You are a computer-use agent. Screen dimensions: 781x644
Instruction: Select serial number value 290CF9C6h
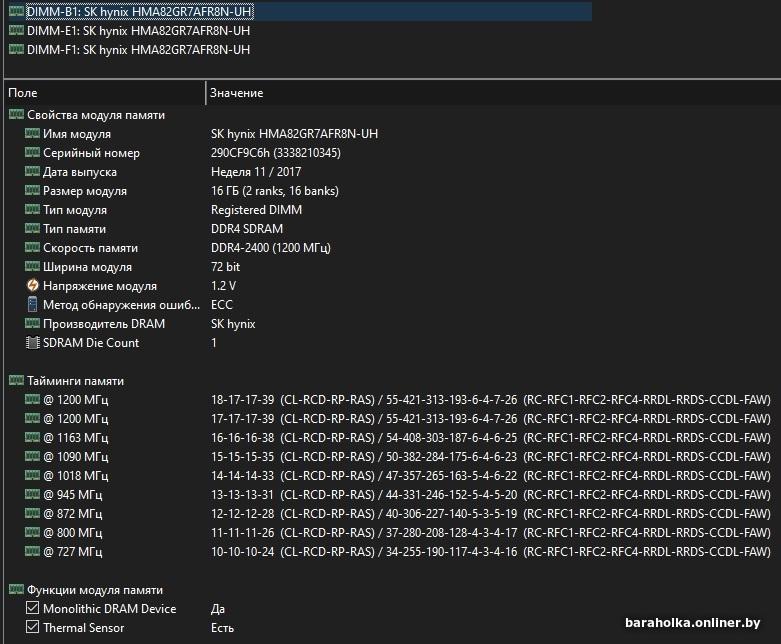point(276,153)
